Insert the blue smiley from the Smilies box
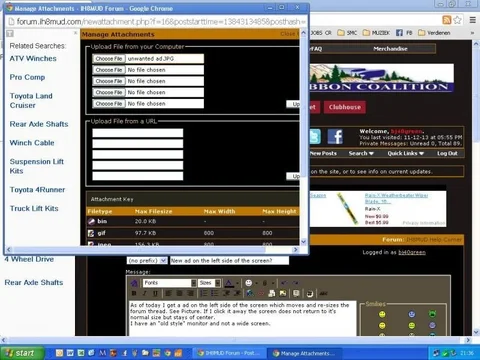This screenshot has height=360, width=480. click(412, 314)
